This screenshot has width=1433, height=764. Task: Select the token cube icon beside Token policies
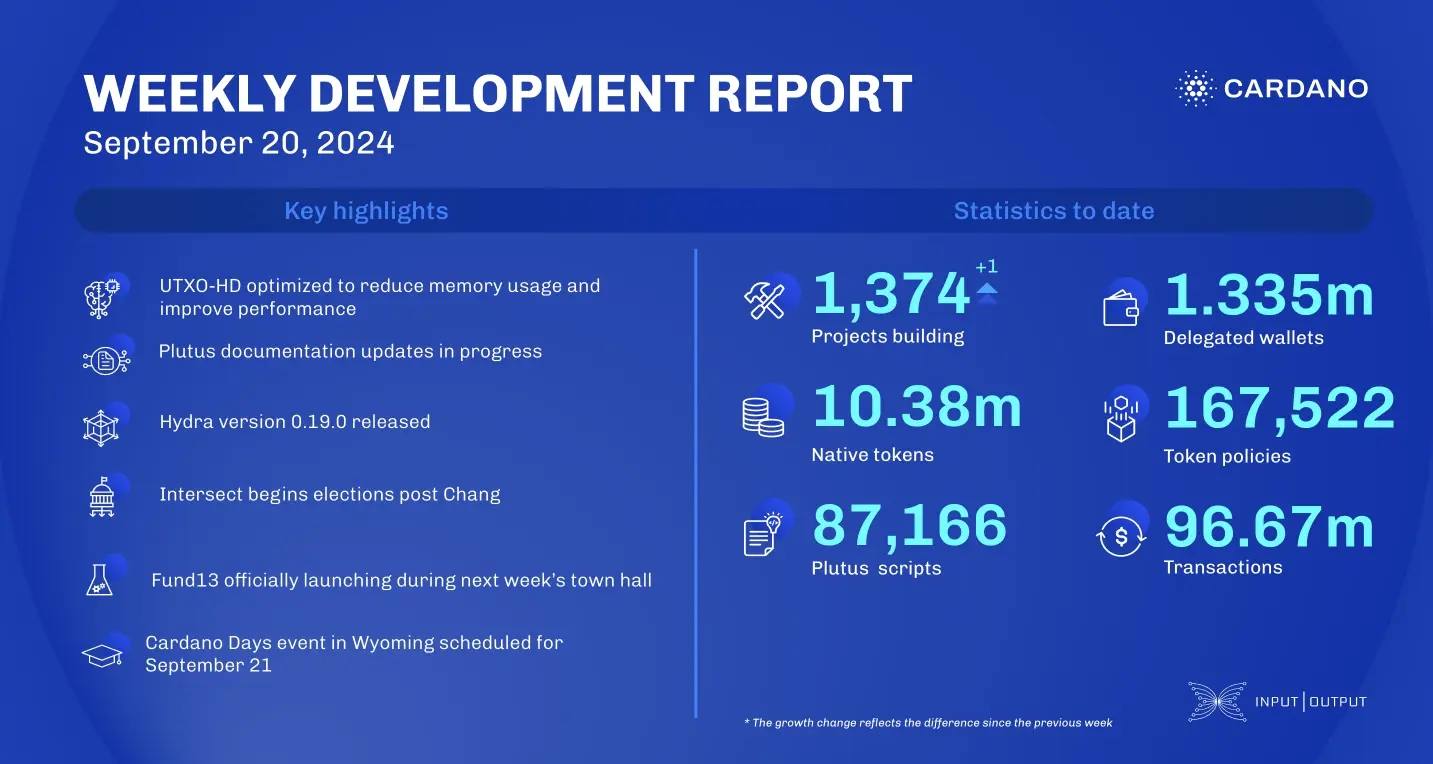(1122, 417)
